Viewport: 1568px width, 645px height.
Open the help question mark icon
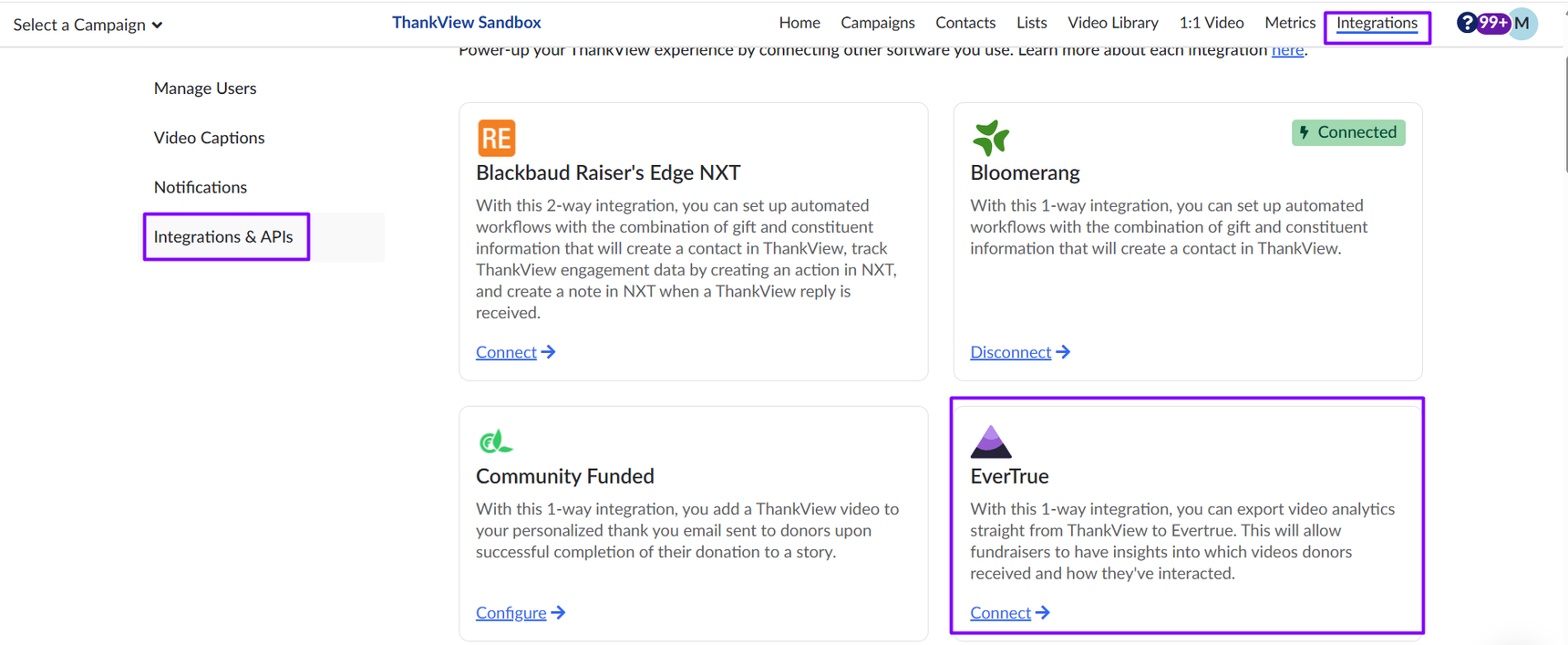pos(1466,23)
